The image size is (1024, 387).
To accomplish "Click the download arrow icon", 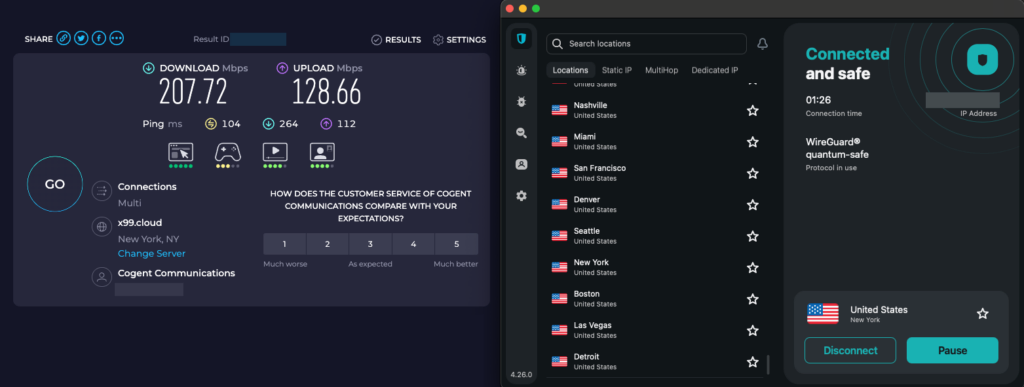I will tap(149, 68).
